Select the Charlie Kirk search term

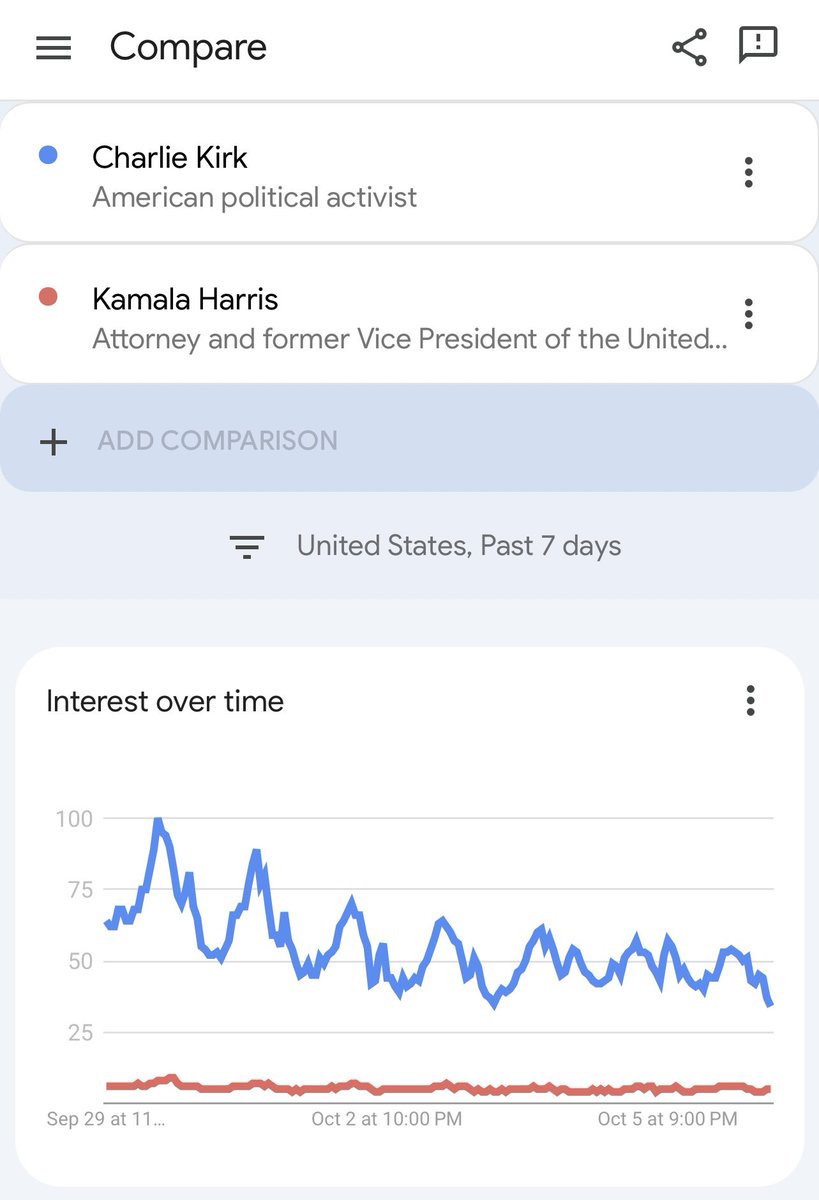pos(170,157)
